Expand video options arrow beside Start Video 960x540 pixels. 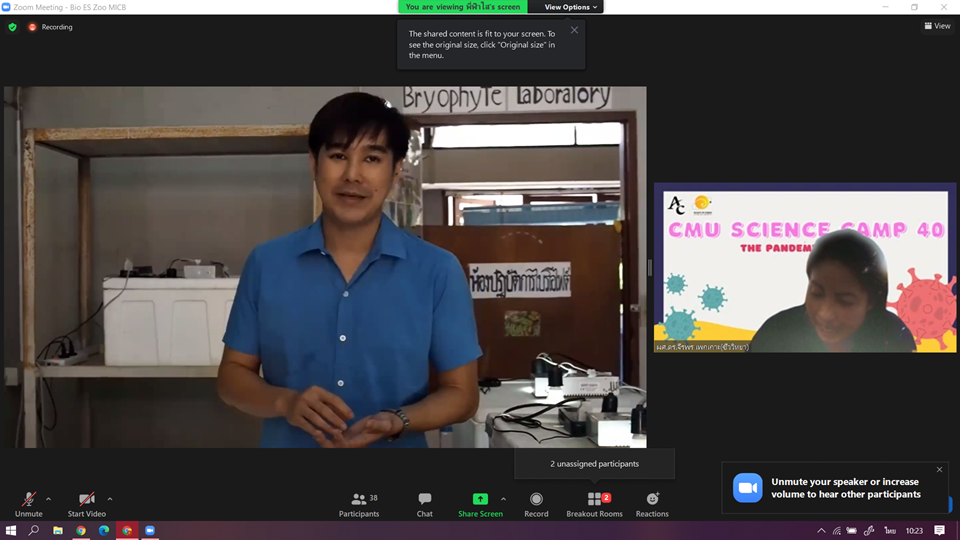[110, 498]
